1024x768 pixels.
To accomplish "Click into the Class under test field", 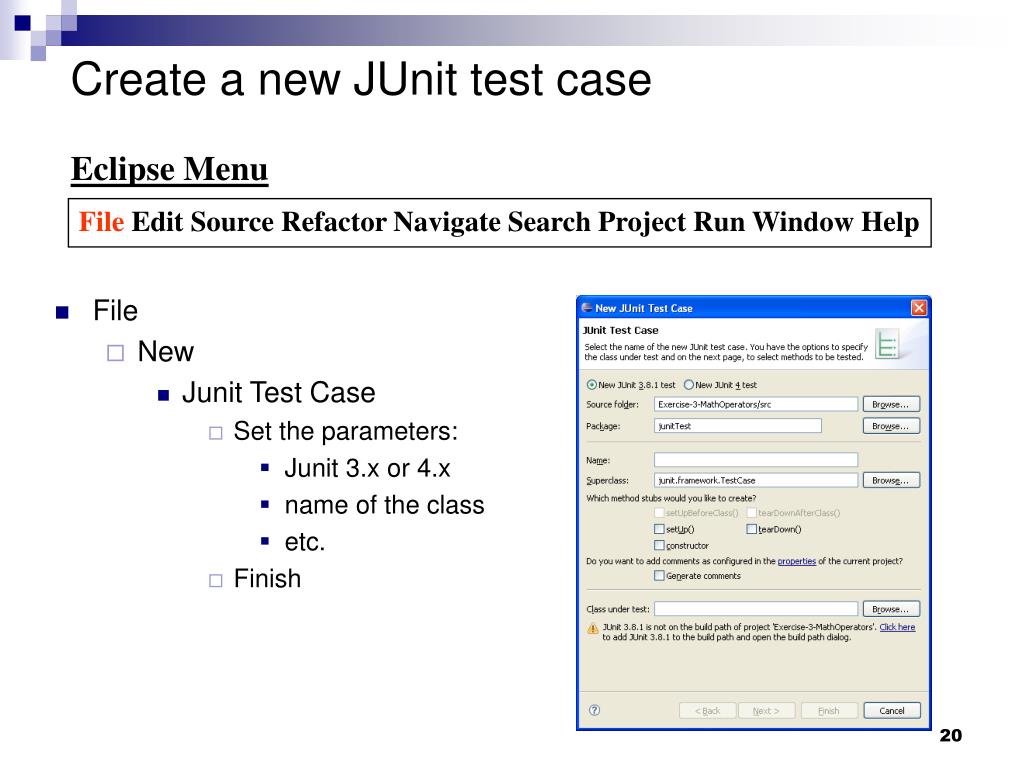I will (x=756, y=609).
